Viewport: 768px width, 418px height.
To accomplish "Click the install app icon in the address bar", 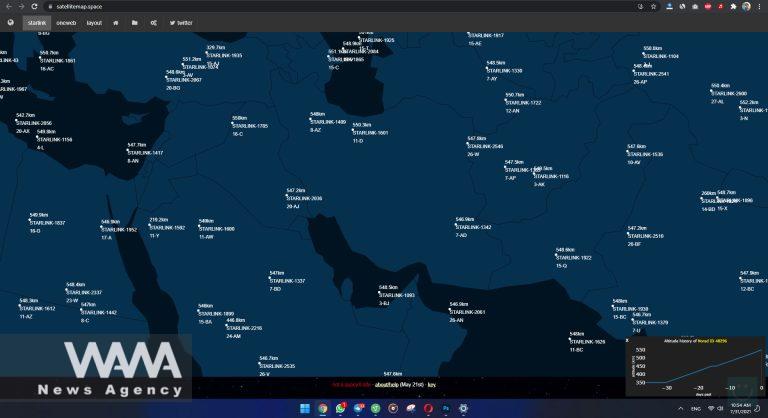I will (x=641, y=6).
